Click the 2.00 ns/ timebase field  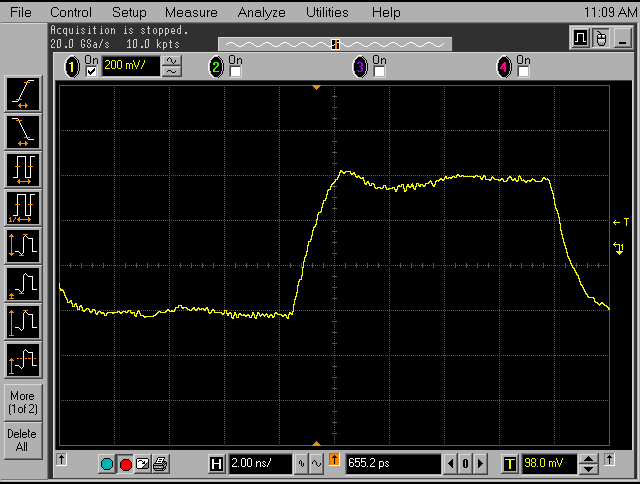[x=258, y=464]
